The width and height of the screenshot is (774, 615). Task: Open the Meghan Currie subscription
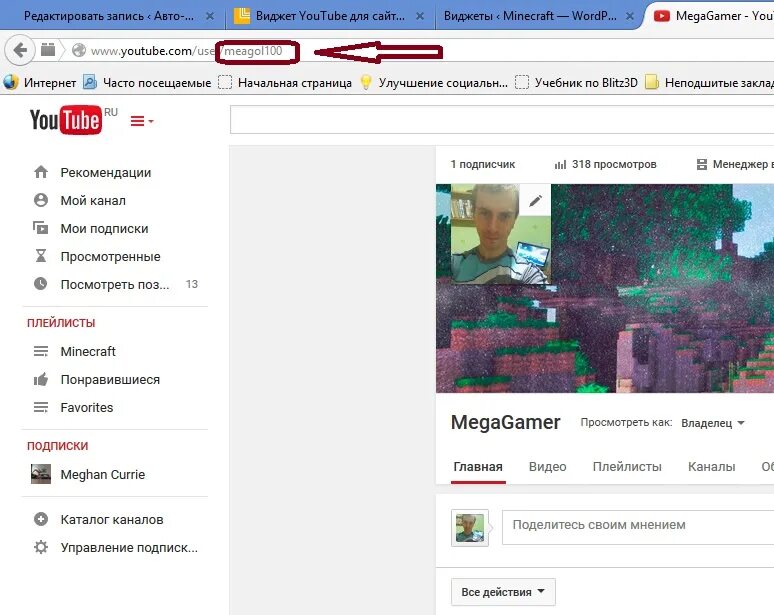[103, 474]
